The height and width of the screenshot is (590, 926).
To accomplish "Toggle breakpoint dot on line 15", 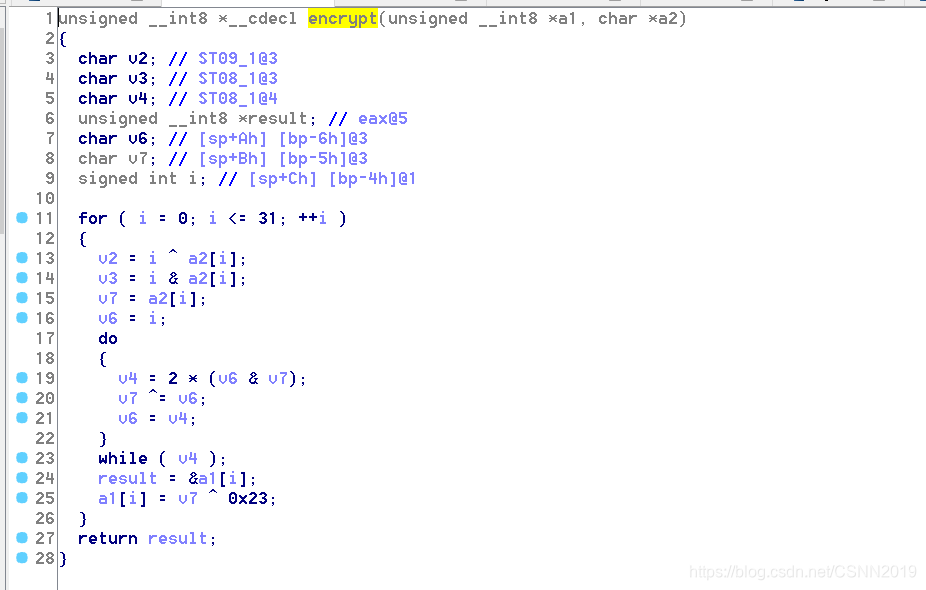I will click(22, 298).
